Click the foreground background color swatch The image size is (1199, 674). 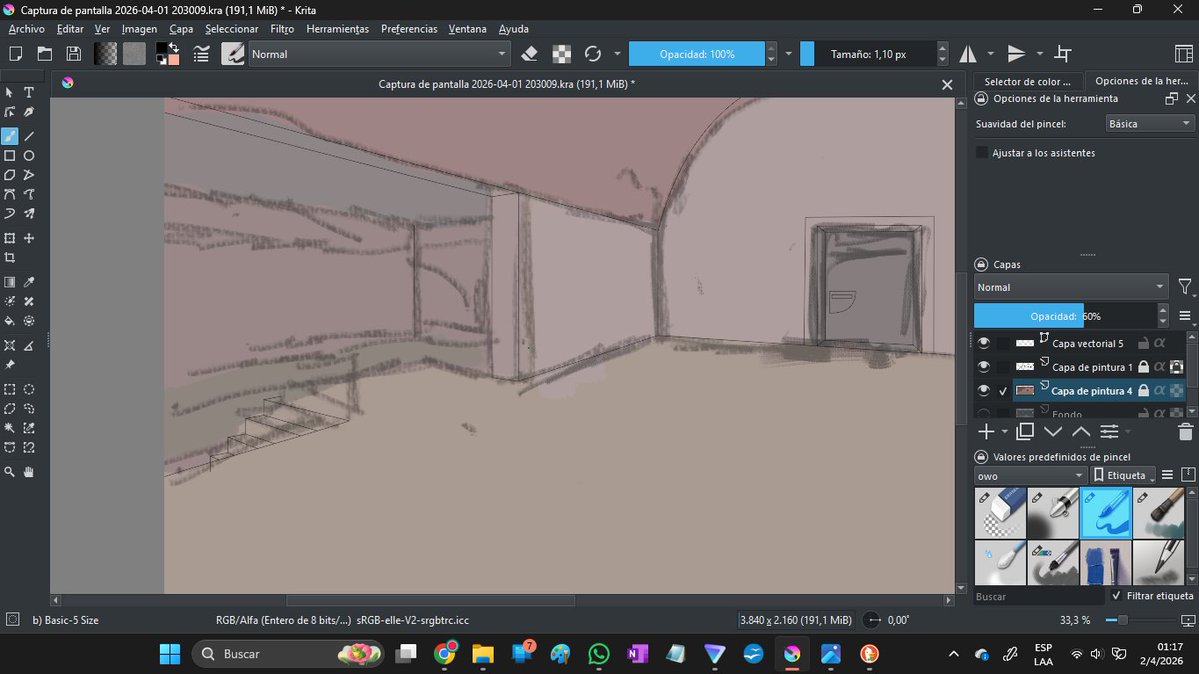(167, 54)
